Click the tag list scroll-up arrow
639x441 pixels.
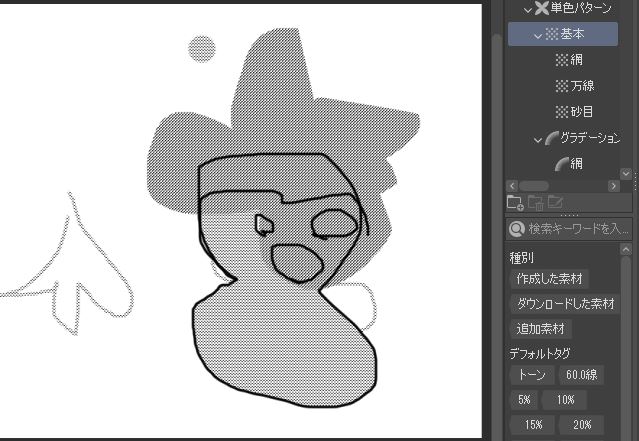pos(626,249)
